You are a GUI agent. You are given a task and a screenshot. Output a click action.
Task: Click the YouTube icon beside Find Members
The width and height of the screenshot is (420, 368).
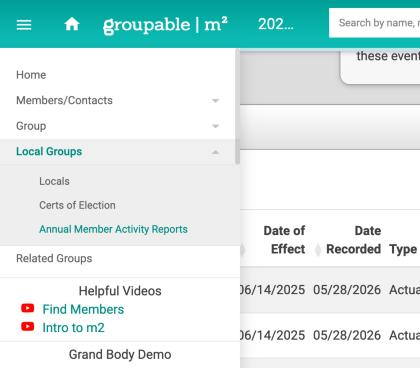pos(28,308)
